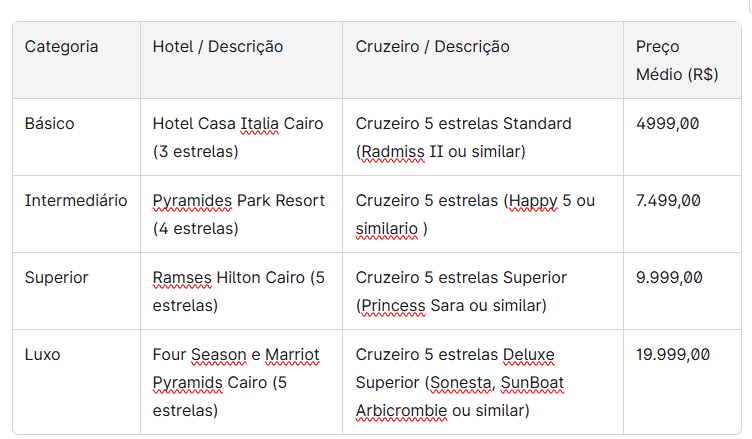Click the Hotel / Descrição header
Viewport: 752px width, 439px height.
point(218,47)
